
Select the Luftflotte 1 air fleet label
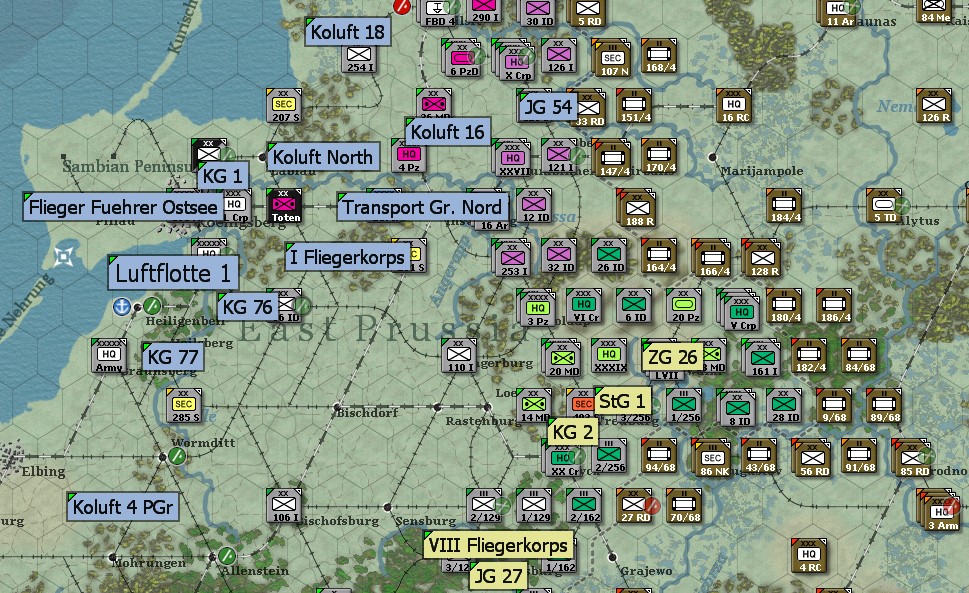[172, 273]
